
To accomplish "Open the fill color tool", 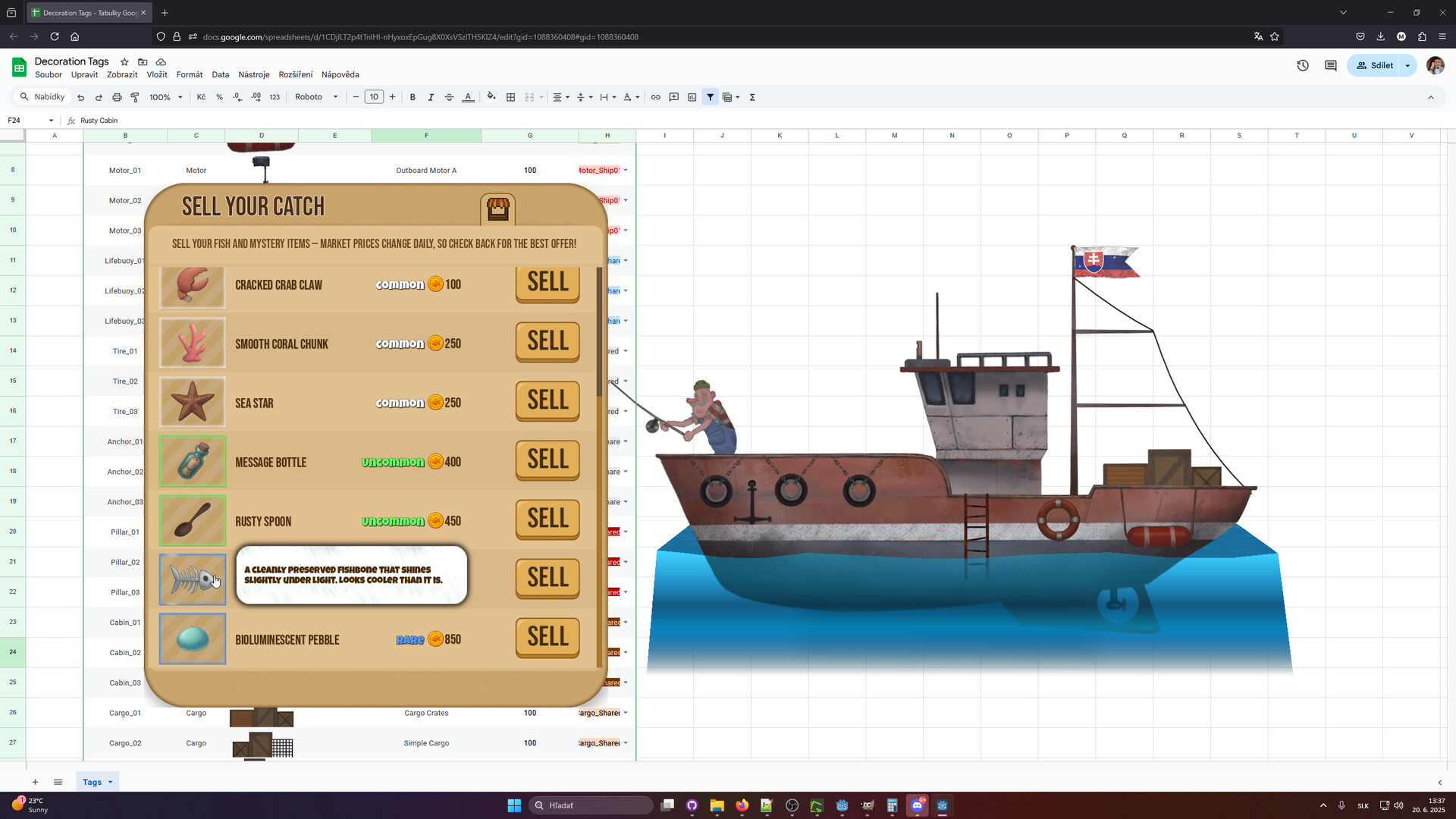I will 491,97.
